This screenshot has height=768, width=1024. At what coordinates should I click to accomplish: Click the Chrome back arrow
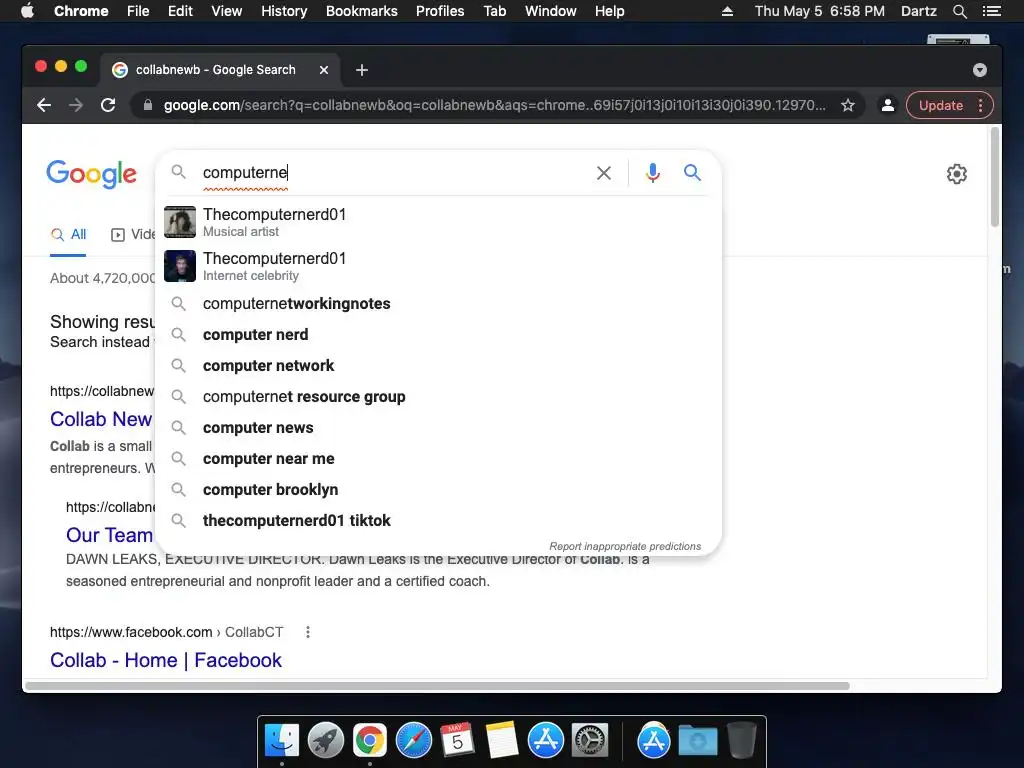[x=44, y=105]
